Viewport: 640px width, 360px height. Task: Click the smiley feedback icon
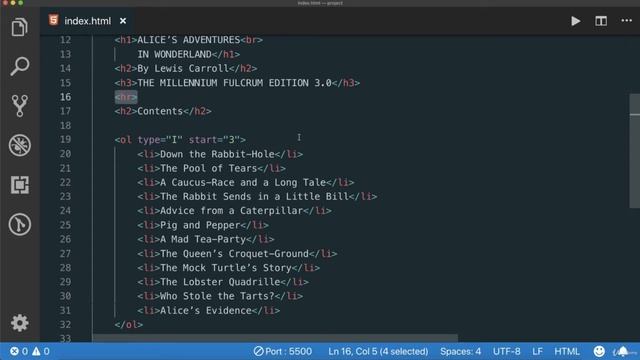click(x=599, y=351)
